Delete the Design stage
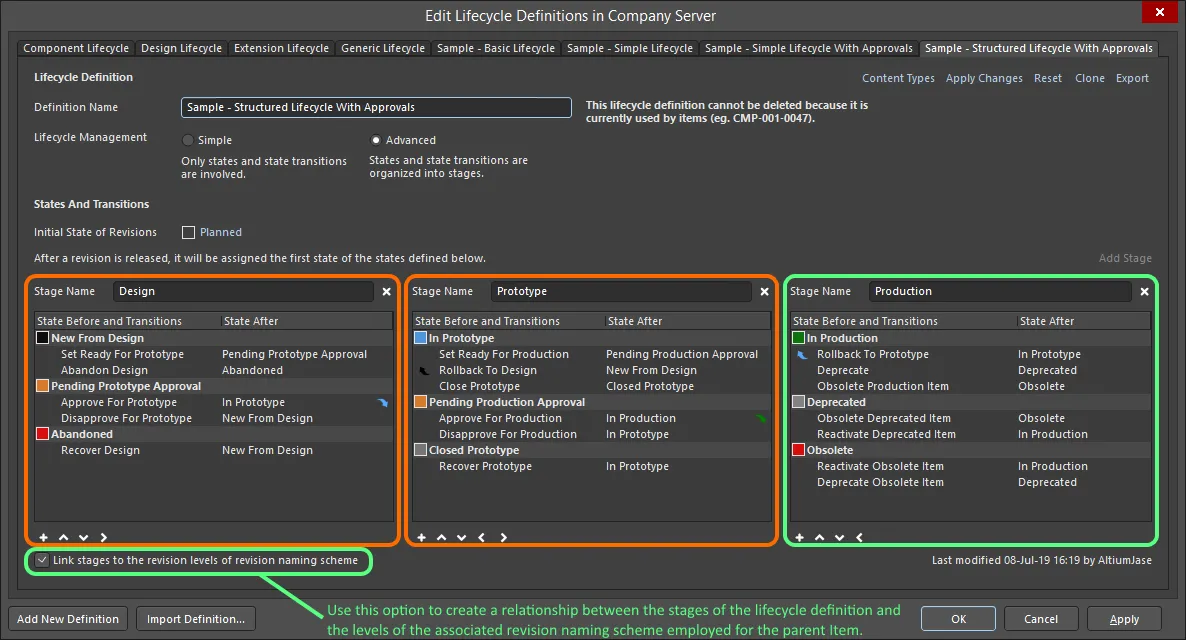The width and height of the screenshot is (1186, 640). [386, 291]
